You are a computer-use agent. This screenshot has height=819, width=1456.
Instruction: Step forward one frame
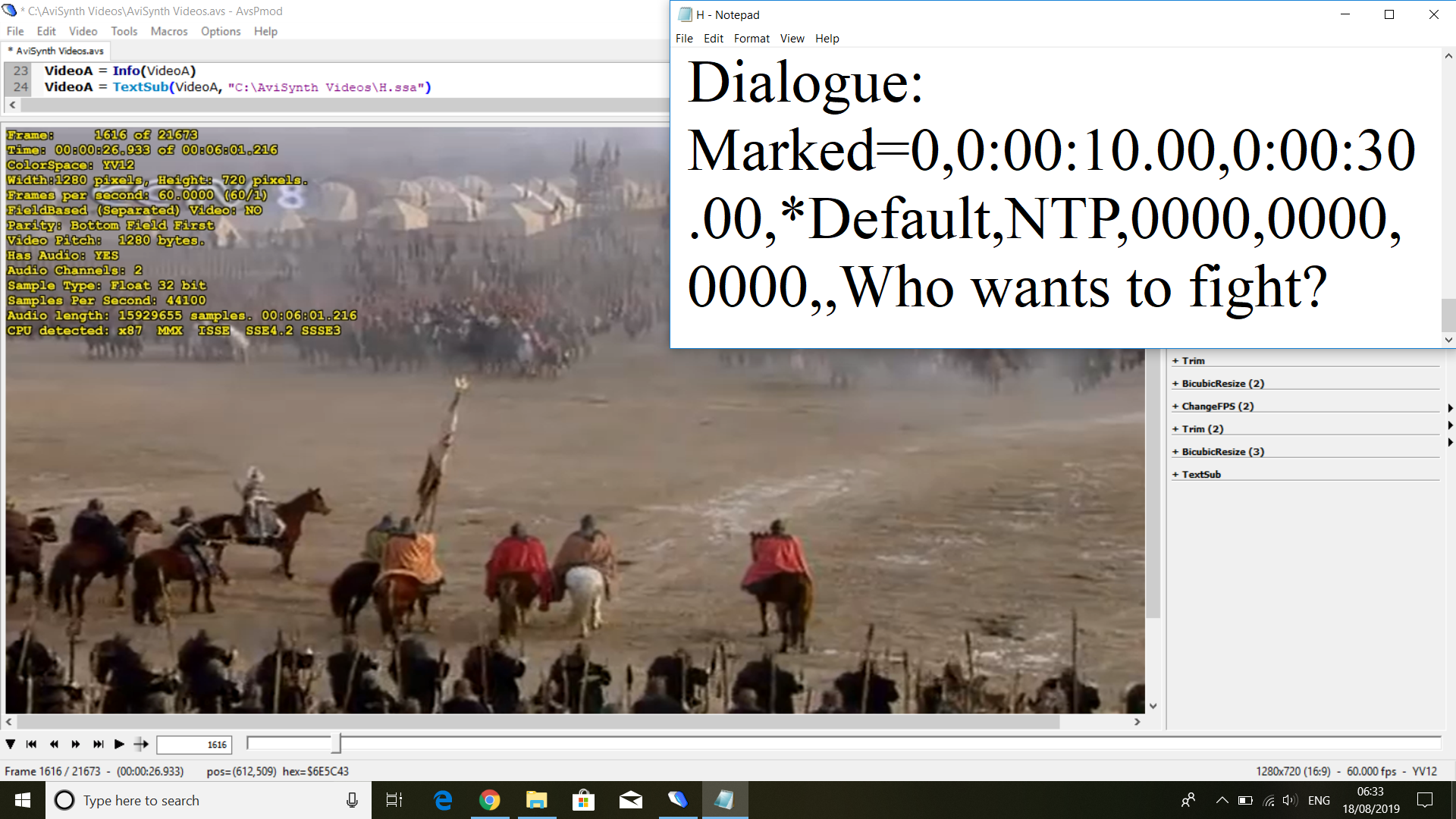coord(76,744)
